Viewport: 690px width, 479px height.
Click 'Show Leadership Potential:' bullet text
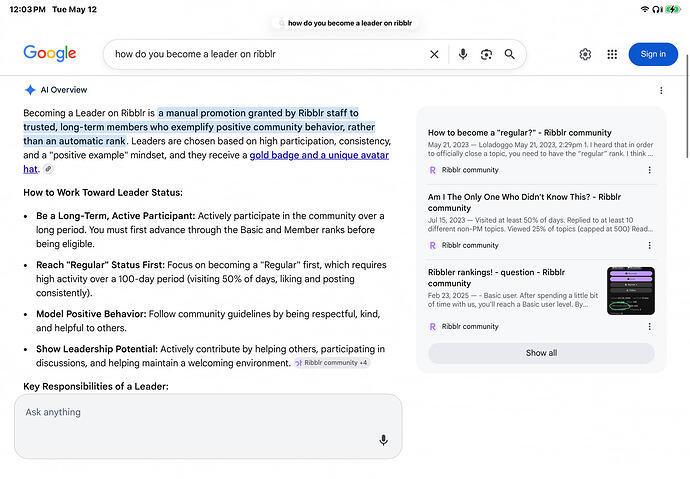(97, 349)
